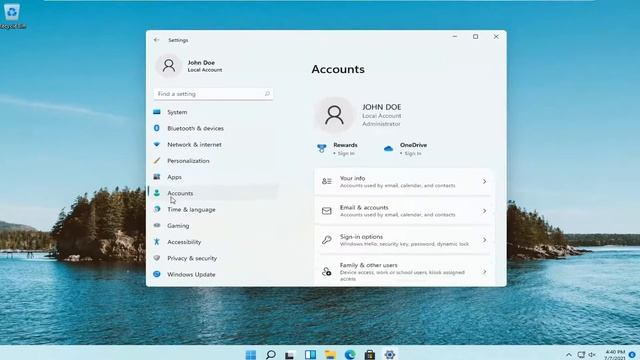The height and width of the screenshot is (360, 640).
Task: Click the OneDrive cloud icon
Action: coord(388,149)
